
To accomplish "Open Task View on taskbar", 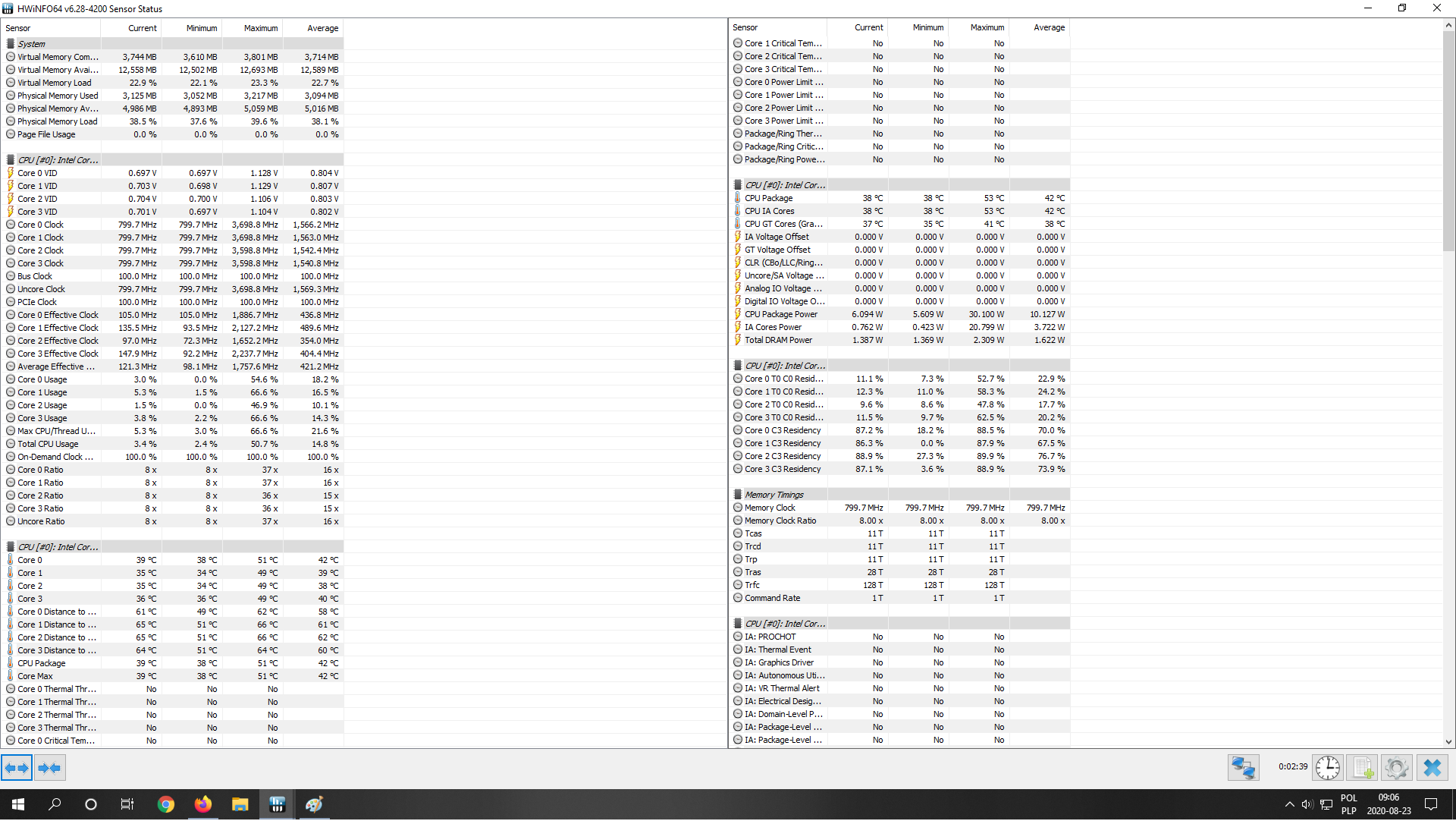I will tap(127, 805).
